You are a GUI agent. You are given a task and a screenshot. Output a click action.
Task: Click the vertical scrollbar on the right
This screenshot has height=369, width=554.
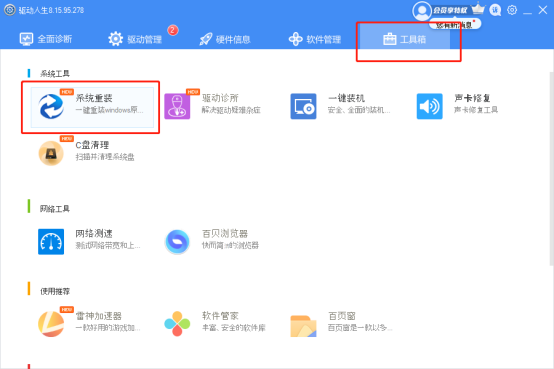[552, 168]
